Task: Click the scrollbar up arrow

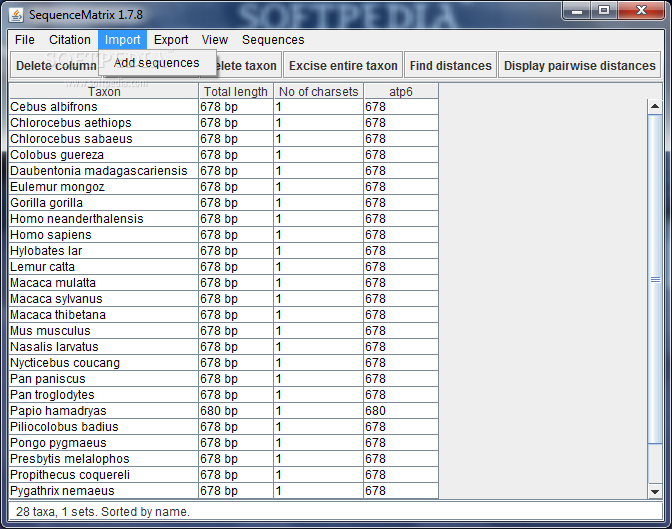Action: point(654,106)
